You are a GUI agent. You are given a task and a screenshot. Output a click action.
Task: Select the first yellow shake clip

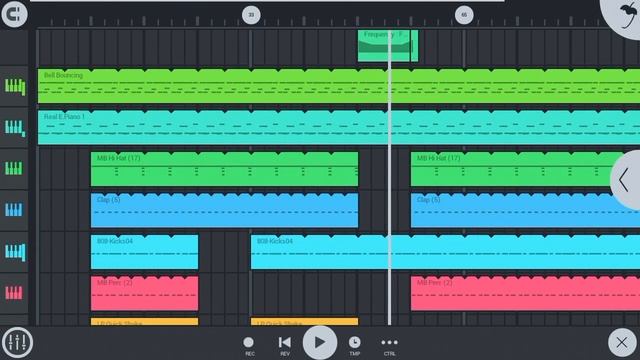[144, 322]
